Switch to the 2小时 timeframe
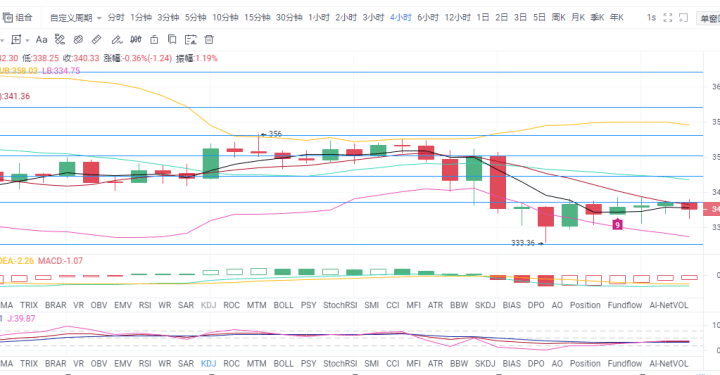The height and width of the screenshot is (375, 720). point(346,17)
